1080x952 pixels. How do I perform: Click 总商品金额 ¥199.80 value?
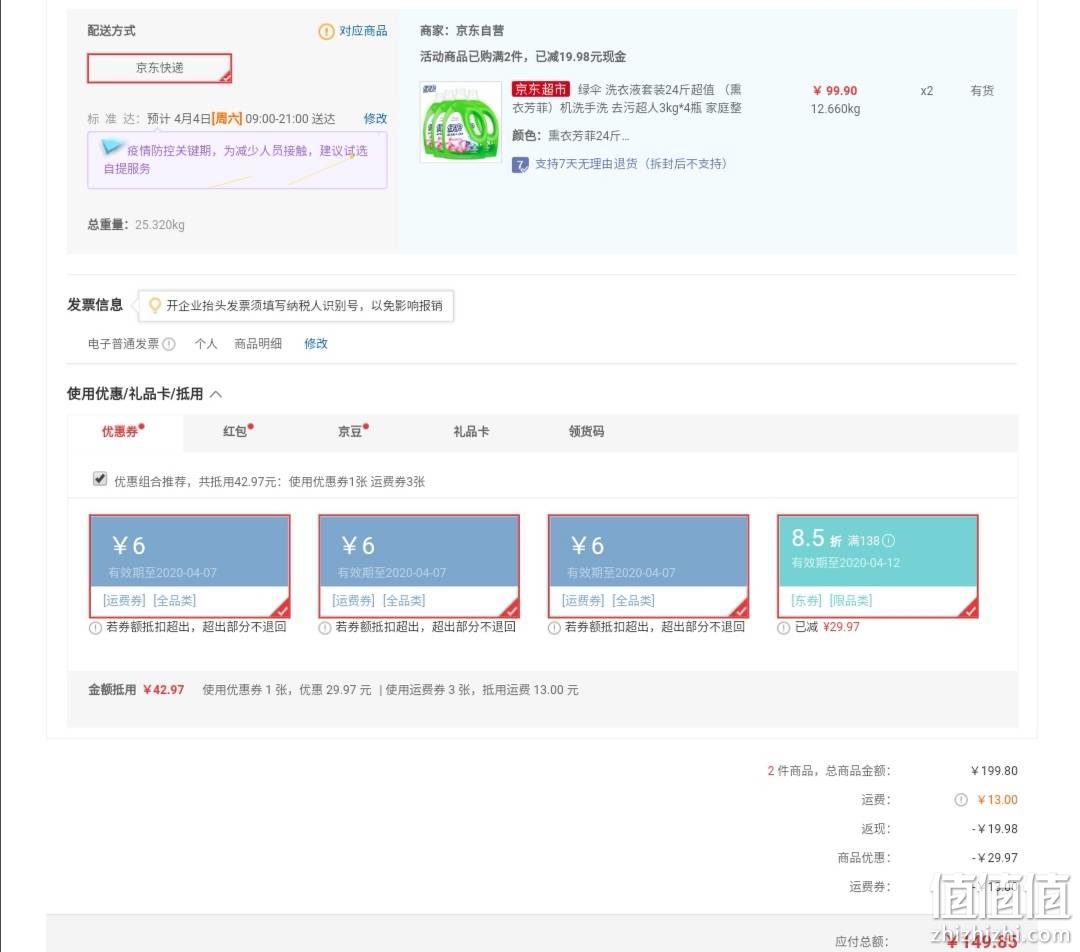pyautogui.click(x=994, y=771)
